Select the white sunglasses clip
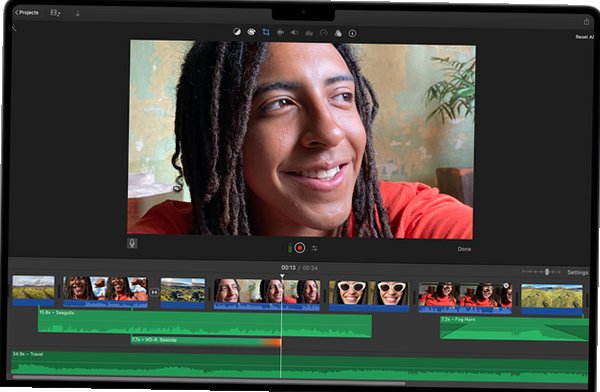The height and width of the screenshot is (392, 600). pos(368,296)
